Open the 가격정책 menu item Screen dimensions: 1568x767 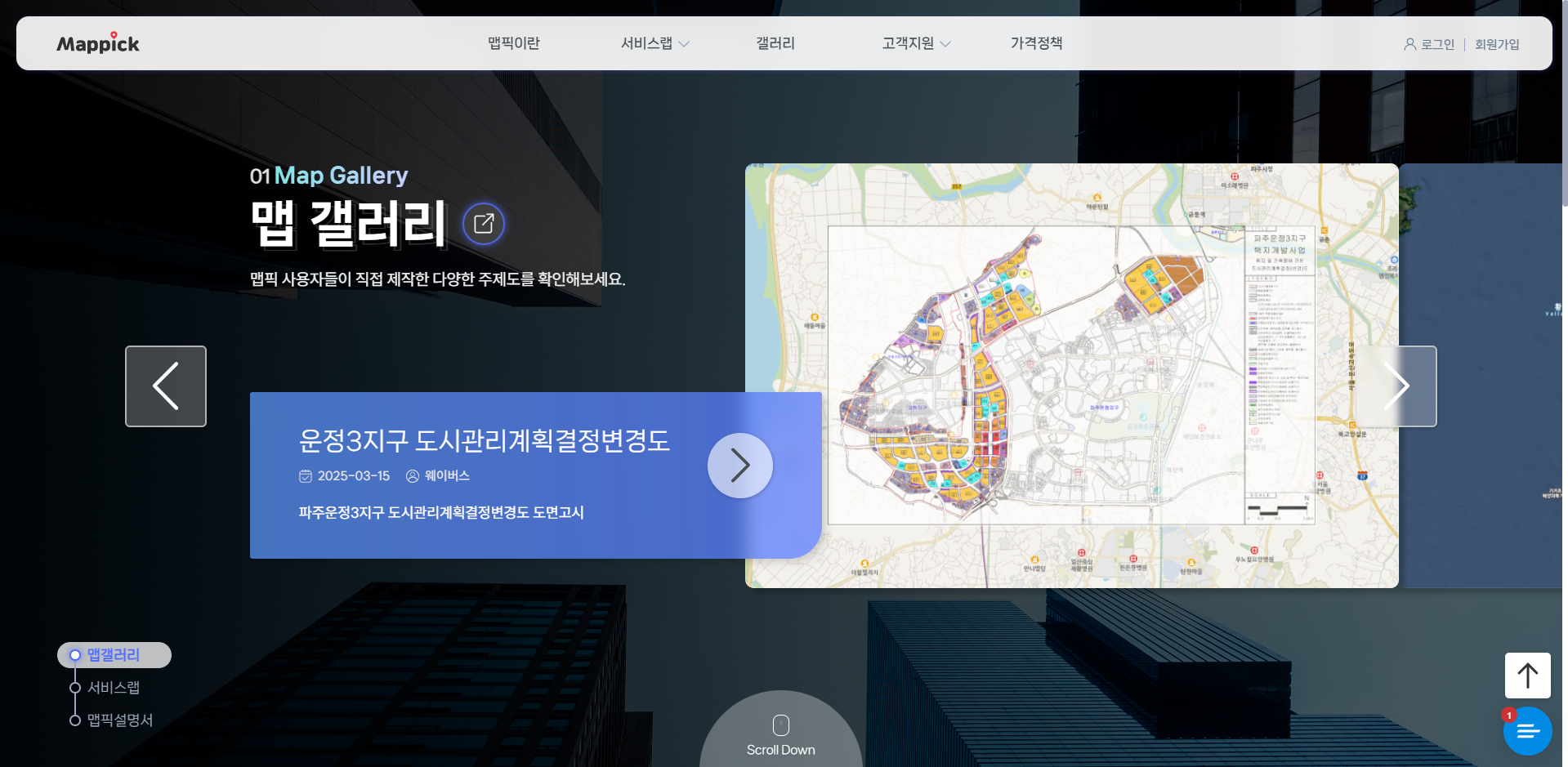coord(1036,43)
